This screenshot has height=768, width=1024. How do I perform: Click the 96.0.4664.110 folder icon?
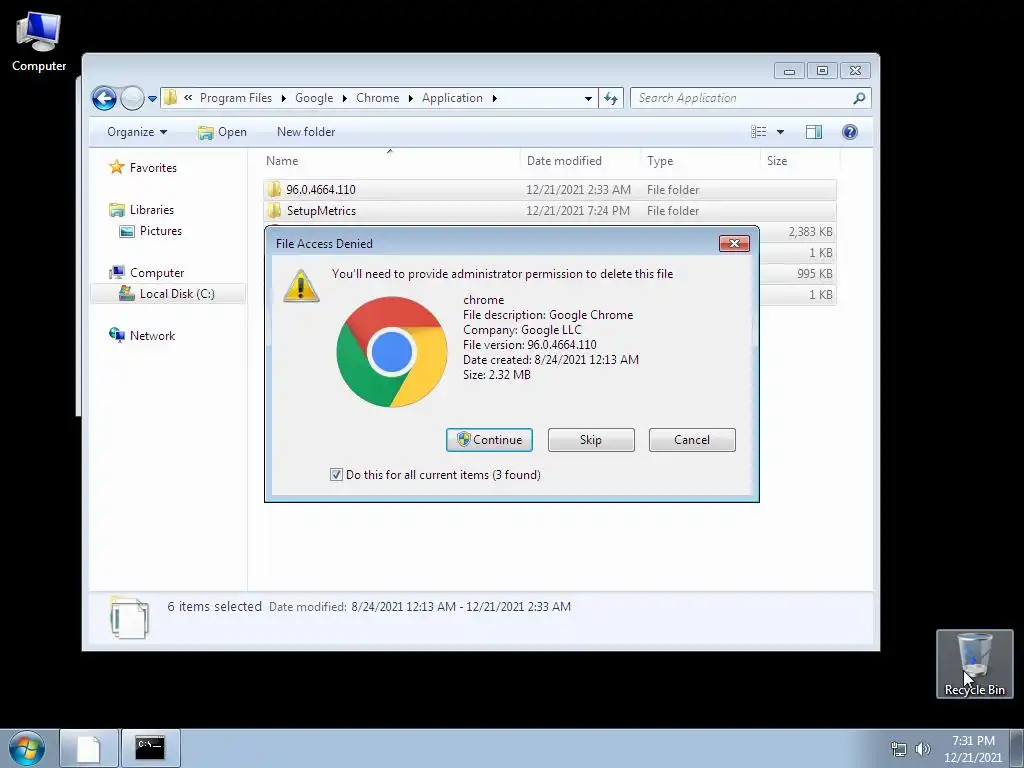tap(274, 189)
